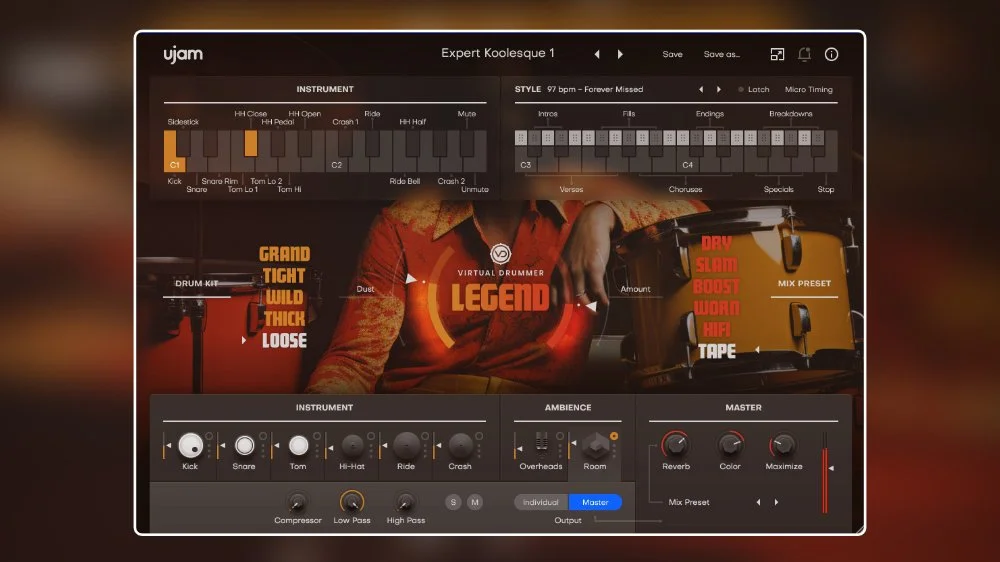
Task: Click the Save button
Action: click(672, 54)
